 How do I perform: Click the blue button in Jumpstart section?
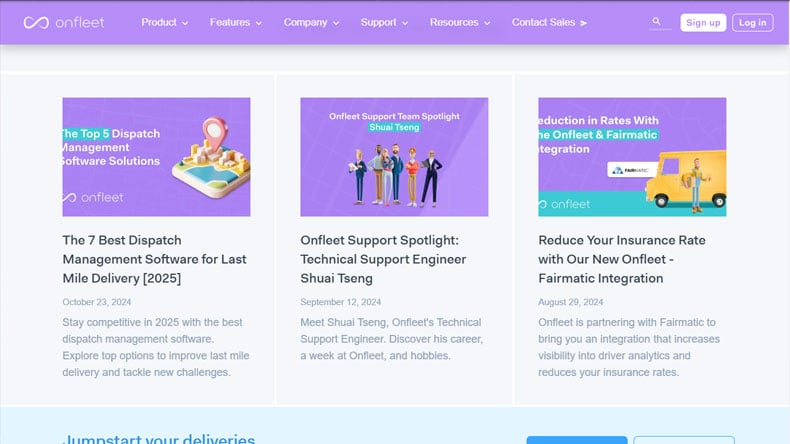click(x=577, y=440)
